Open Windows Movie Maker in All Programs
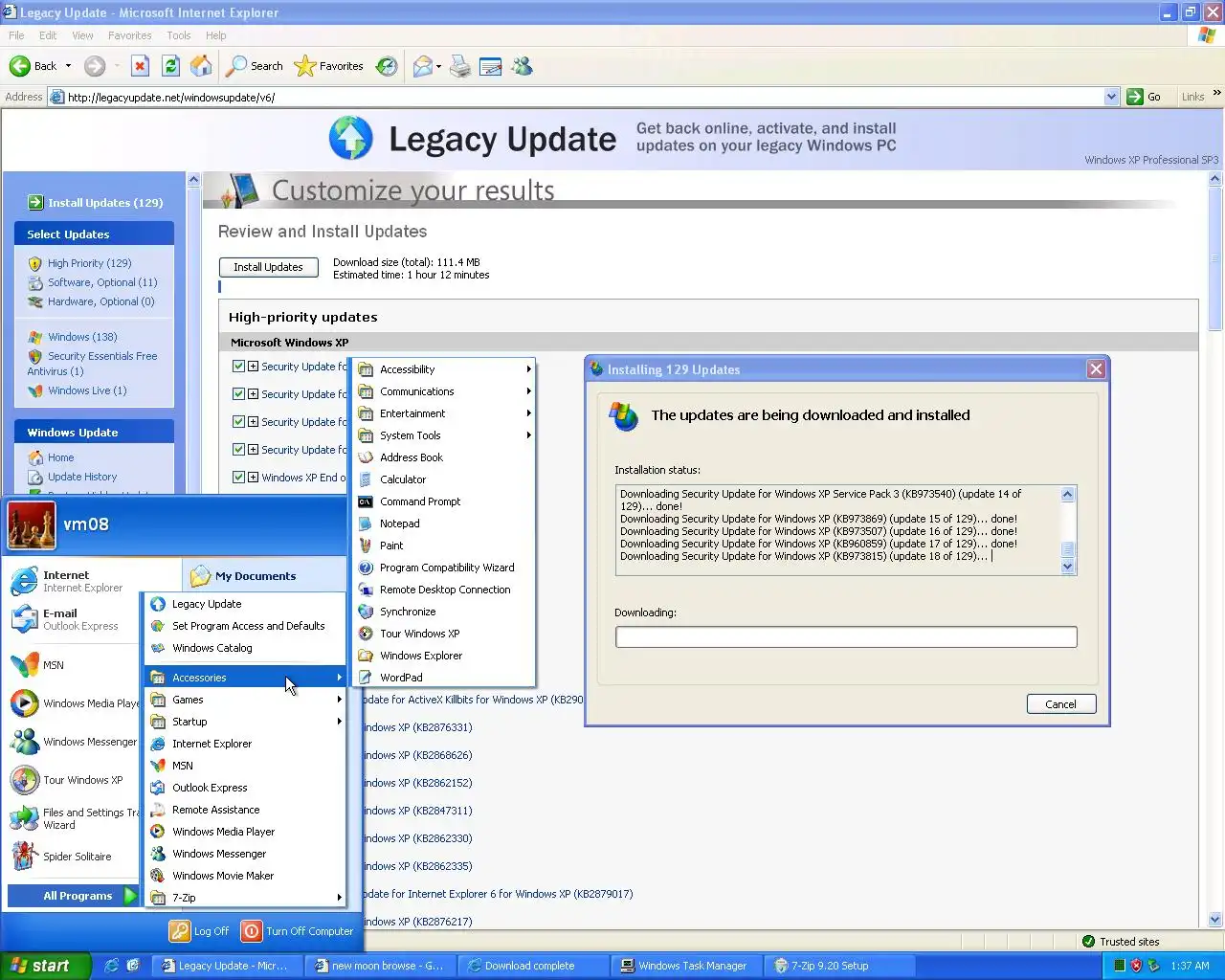The height and width of the screenshot is (980, 1225). tap(245, 876)
